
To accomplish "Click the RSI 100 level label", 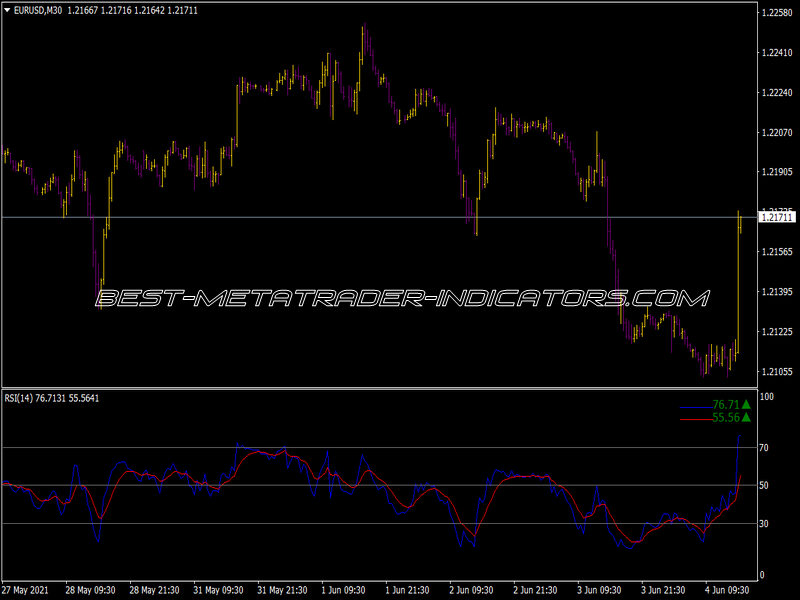I will pyautogui.click(x=766, y=397).
